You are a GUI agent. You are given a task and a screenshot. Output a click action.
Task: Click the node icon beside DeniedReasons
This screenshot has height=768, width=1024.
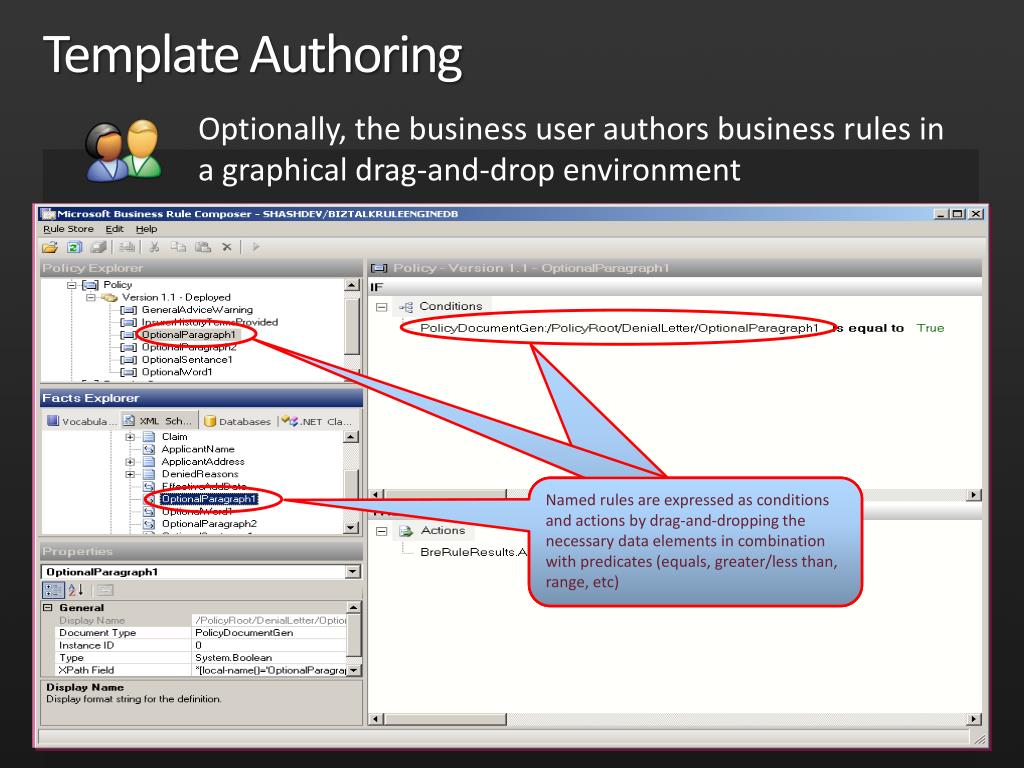[149, 474]
